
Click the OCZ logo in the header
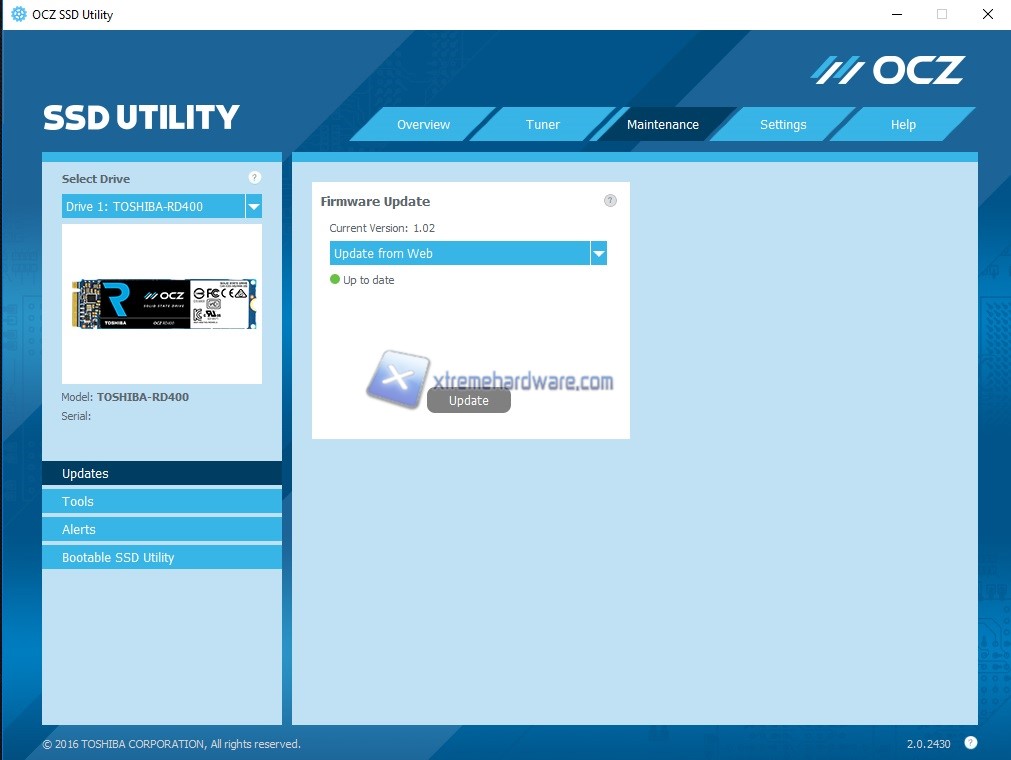point(887,70)
